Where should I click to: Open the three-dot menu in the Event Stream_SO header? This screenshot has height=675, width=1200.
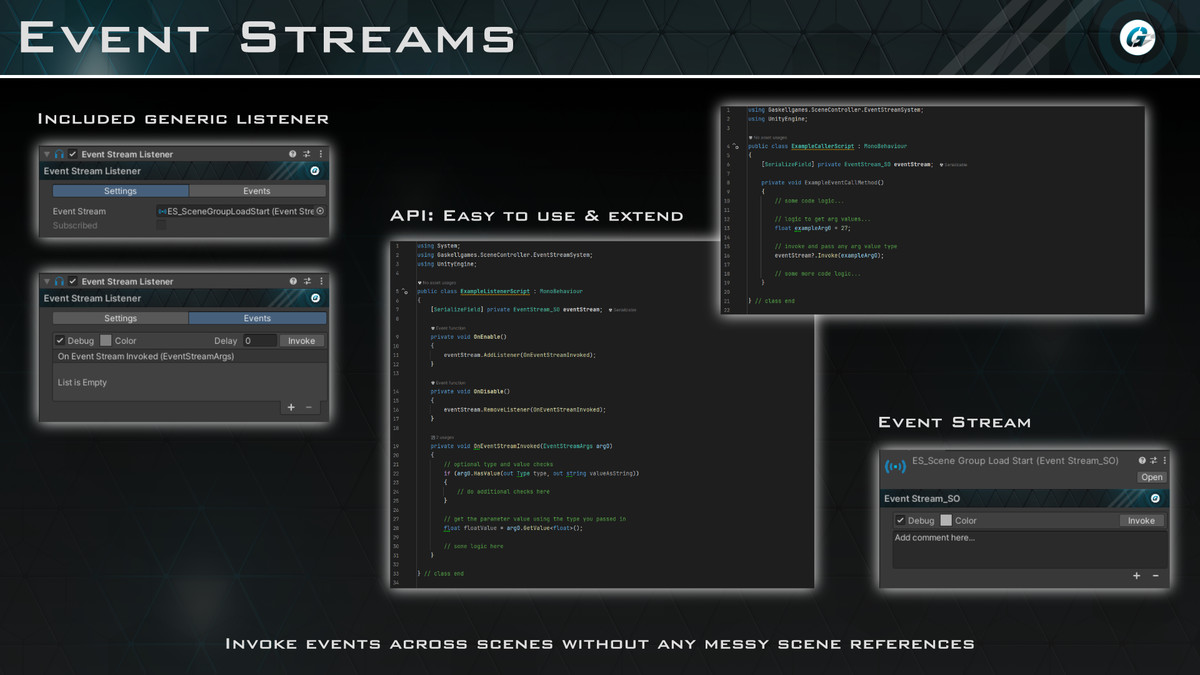(1163, 460)
